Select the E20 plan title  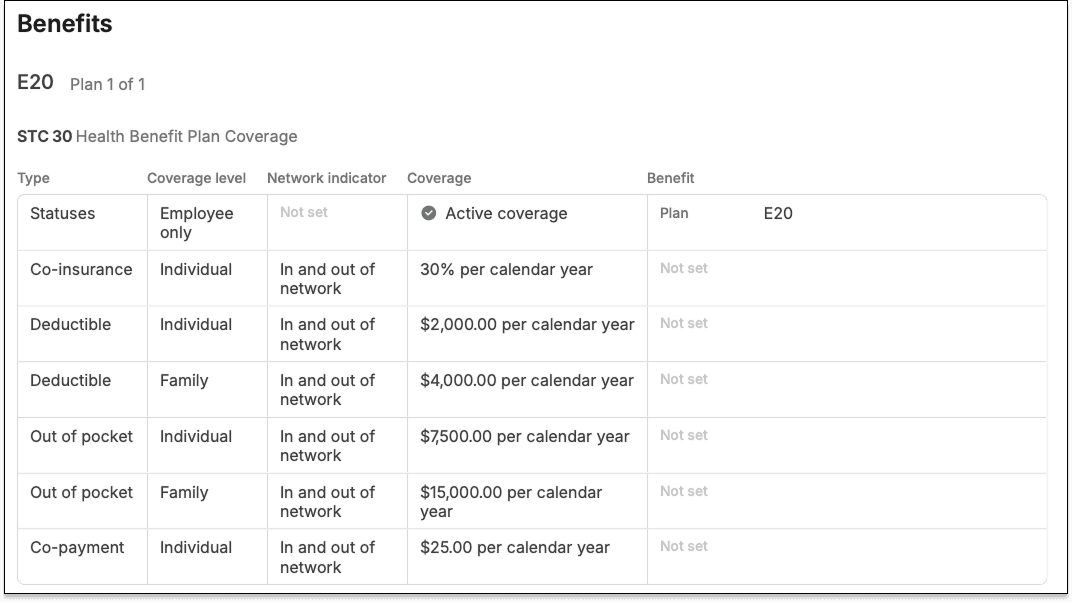pos(35,83)
